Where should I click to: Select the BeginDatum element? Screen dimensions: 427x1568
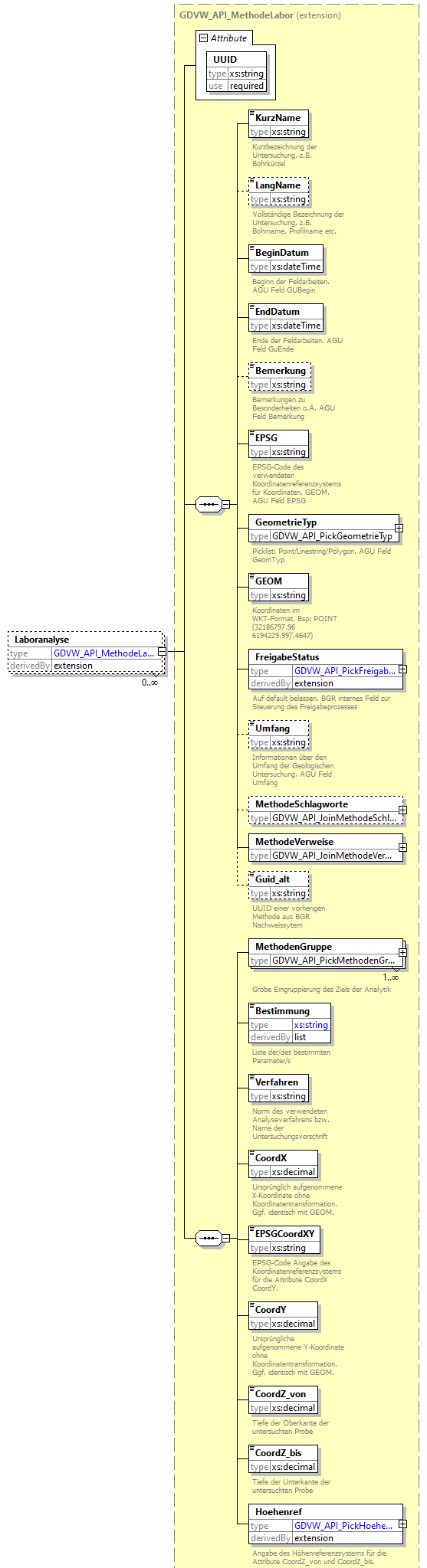pos(286,259)
